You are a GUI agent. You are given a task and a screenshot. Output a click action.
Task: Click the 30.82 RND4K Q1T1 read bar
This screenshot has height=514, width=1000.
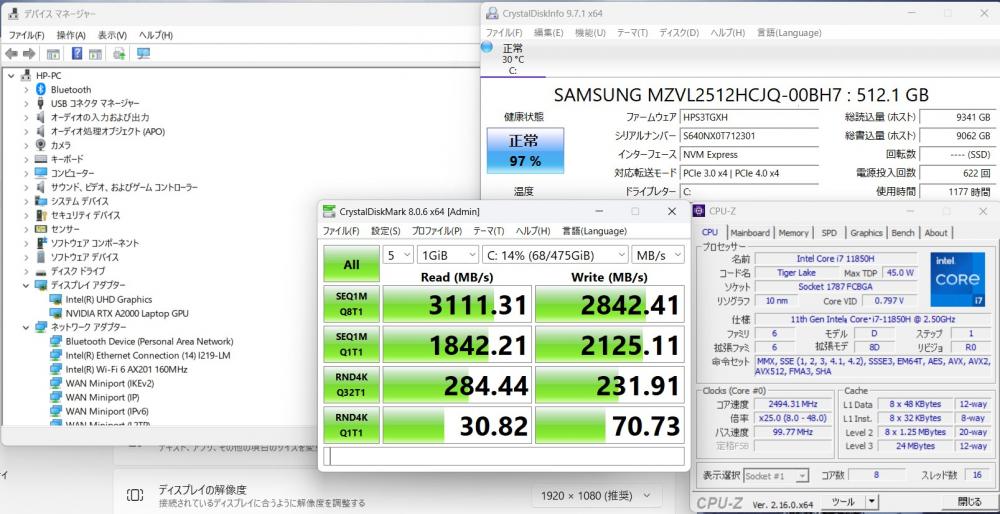(457, 425)
